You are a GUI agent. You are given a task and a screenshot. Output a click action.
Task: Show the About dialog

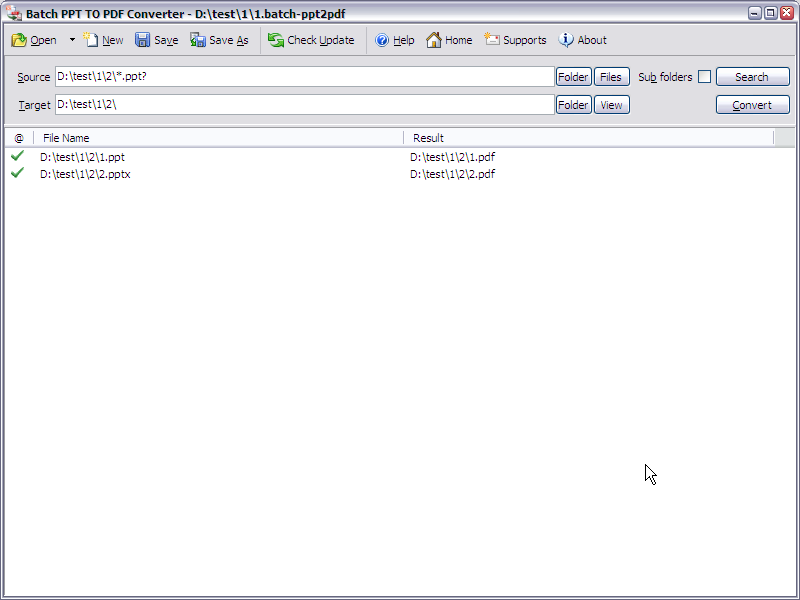pyautogui.click(x=582, y=40)
